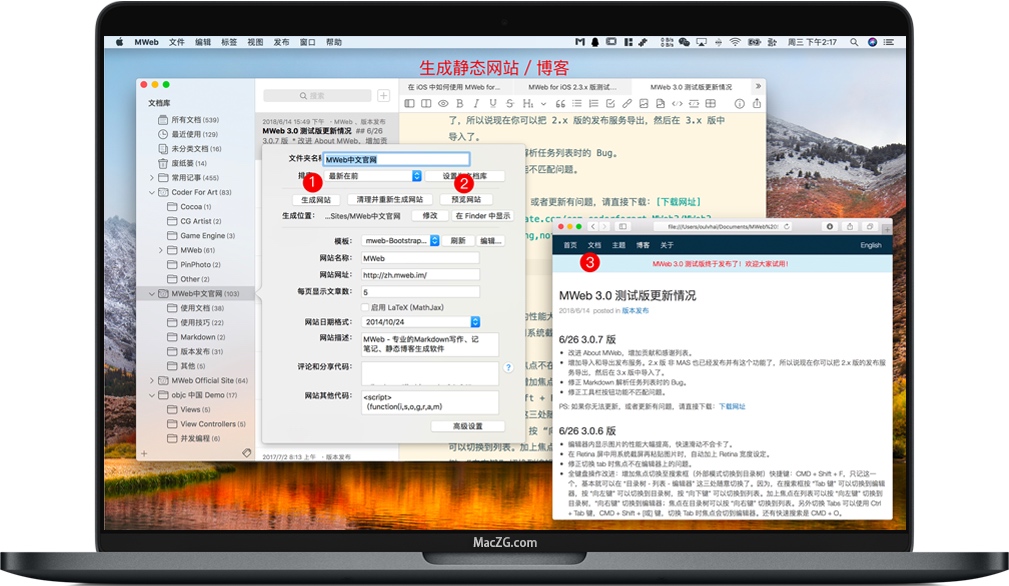Switch to the MWeb 3.0 测试版更新情况 tab
1009x586 pixels.
pos(690,86)
